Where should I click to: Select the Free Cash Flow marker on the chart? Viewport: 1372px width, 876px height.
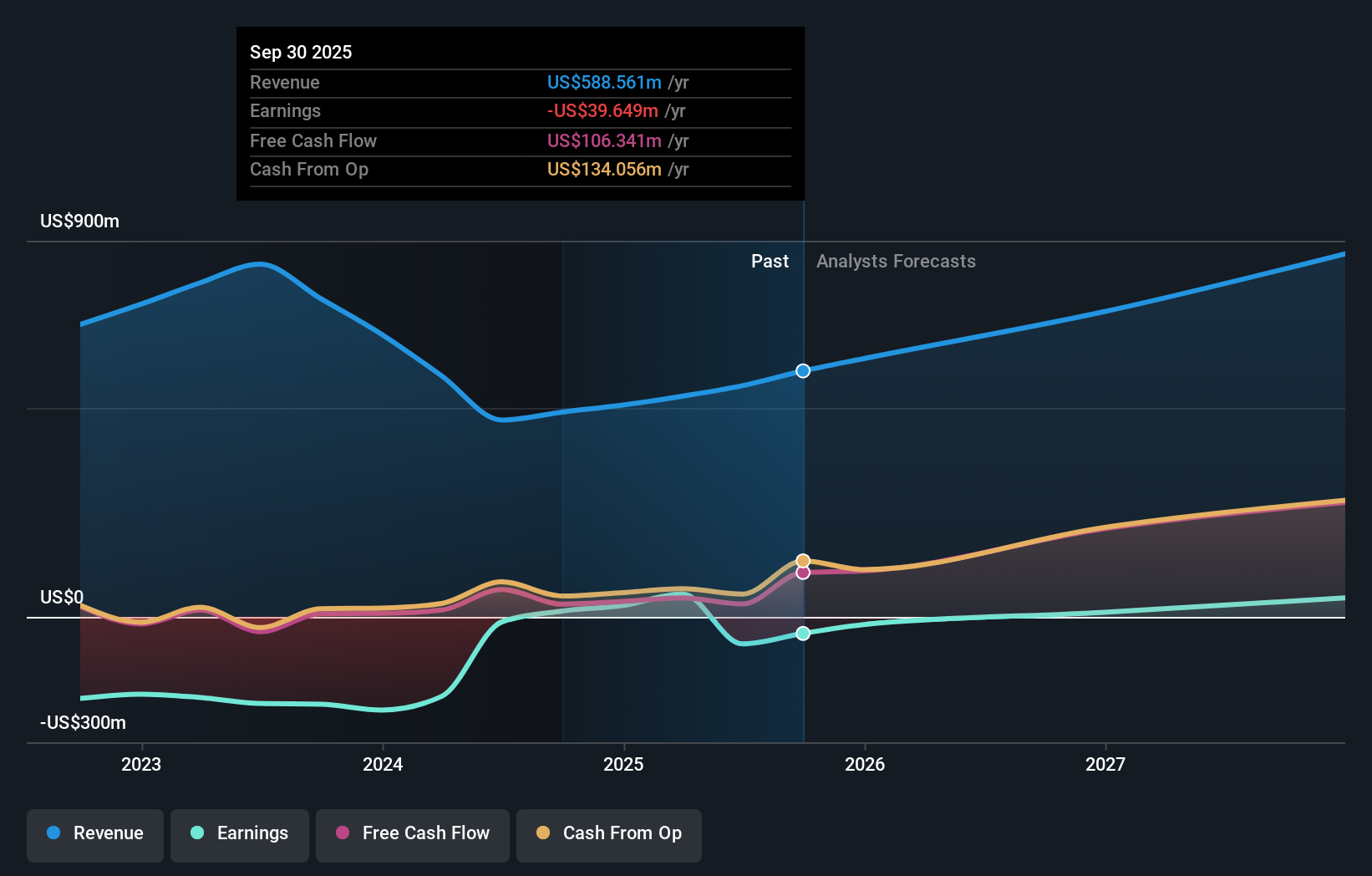(803, 573)
